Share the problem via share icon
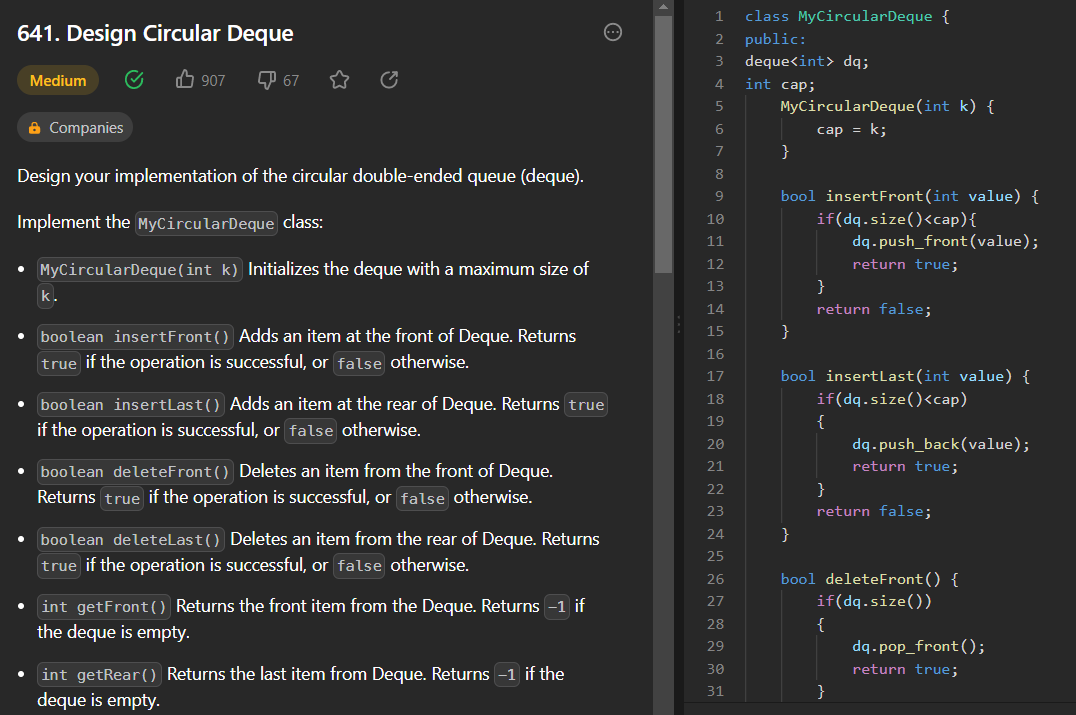1076x715 pixels. 389,80
